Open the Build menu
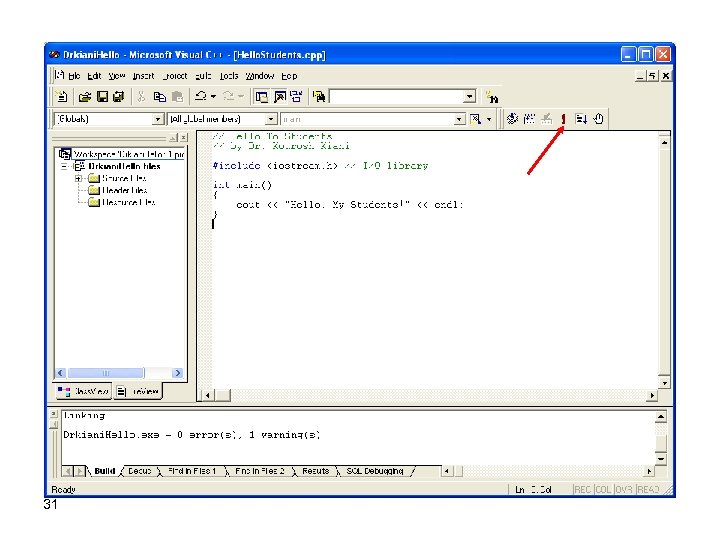 click(x=203, y=76)
